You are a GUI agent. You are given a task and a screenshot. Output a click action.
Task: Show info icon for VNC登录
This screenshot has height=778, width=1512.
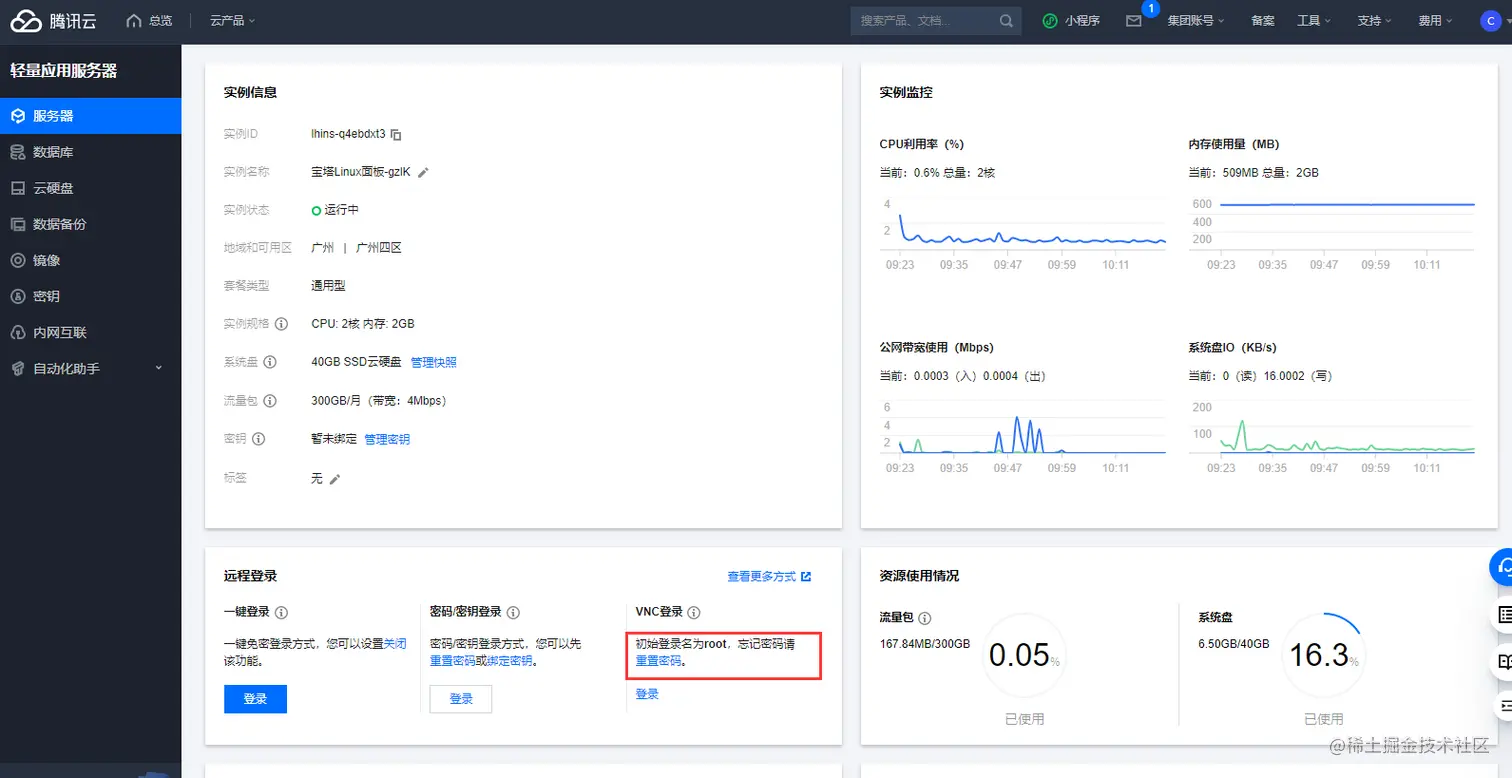694,612
